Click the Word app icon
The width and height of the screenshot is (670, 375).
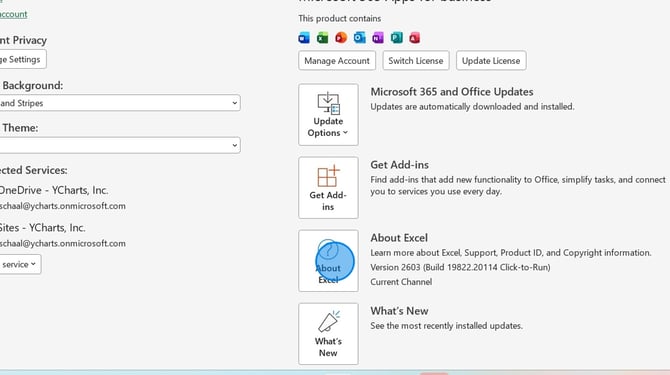pos(304,38)
